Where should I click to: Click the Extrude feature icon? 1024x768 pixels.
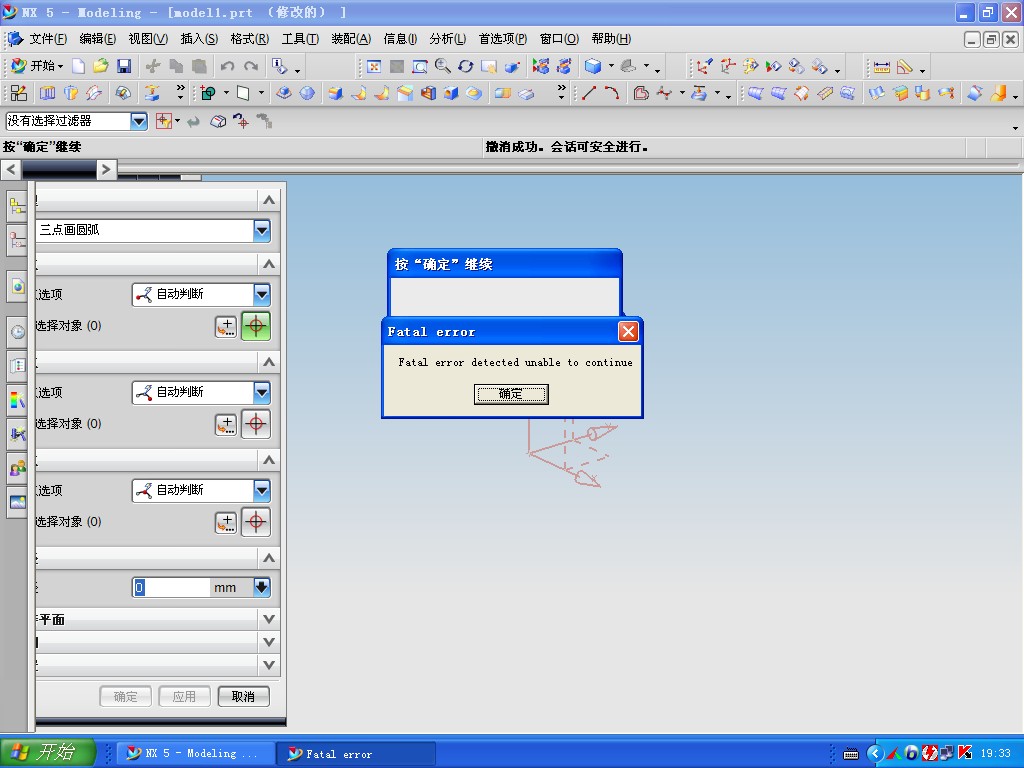[x=47, y=93]
